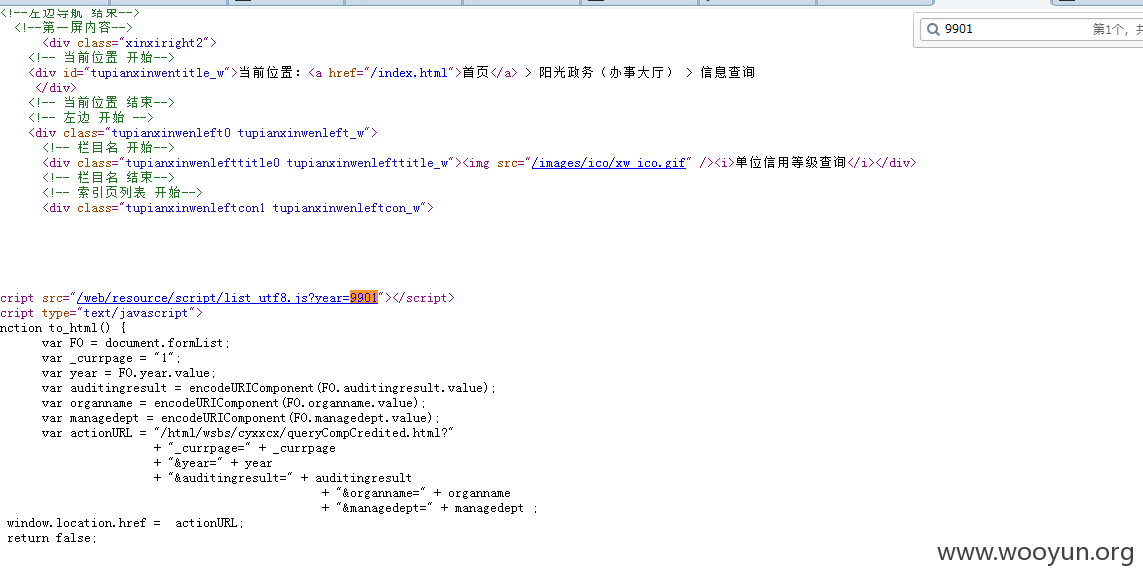Click the line var _currpage = "1"
The width and height of the screenshot is (1143, 581).
[112, 358]
